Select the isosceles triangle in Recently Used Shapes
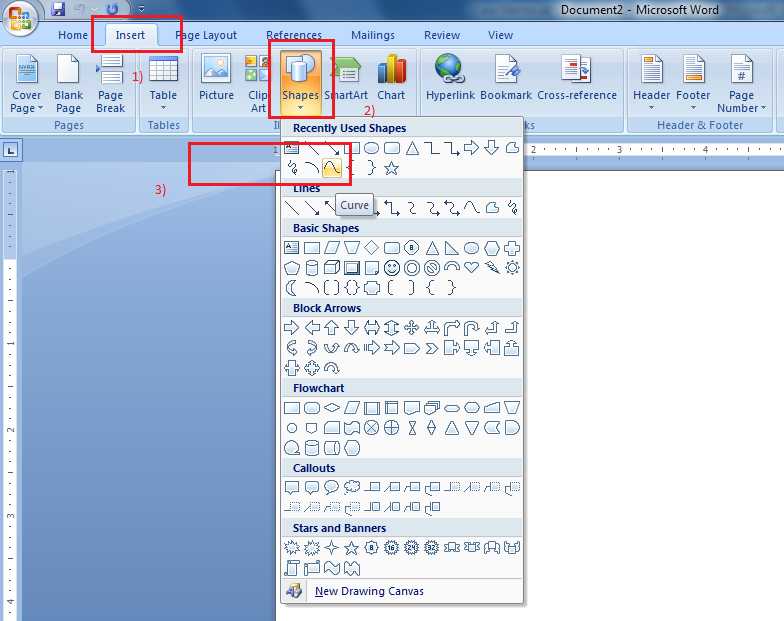784x621 pixels. (x=412, y=148)
